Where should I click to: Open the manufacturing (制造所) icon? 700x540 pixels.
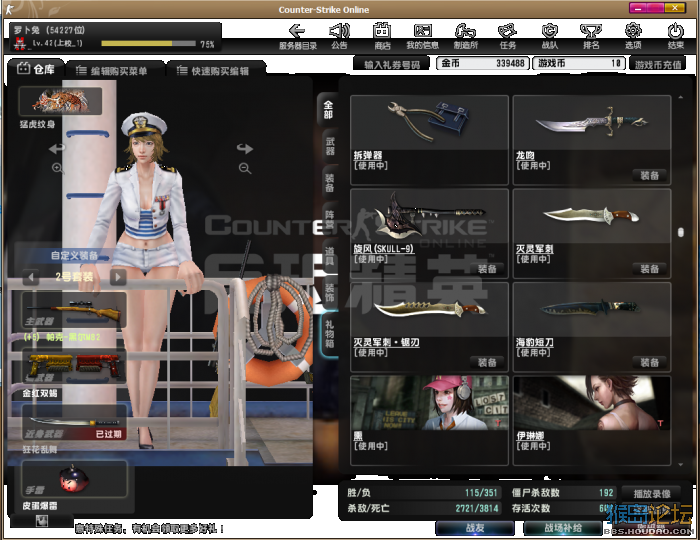[x=466, y=36]
